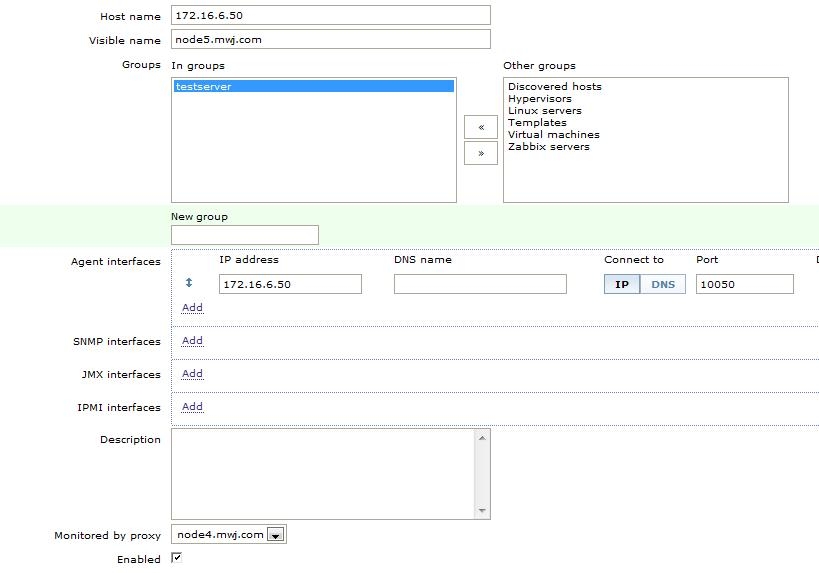Click the Port field showing 10050
819x573 pixels.
point(745,284)
